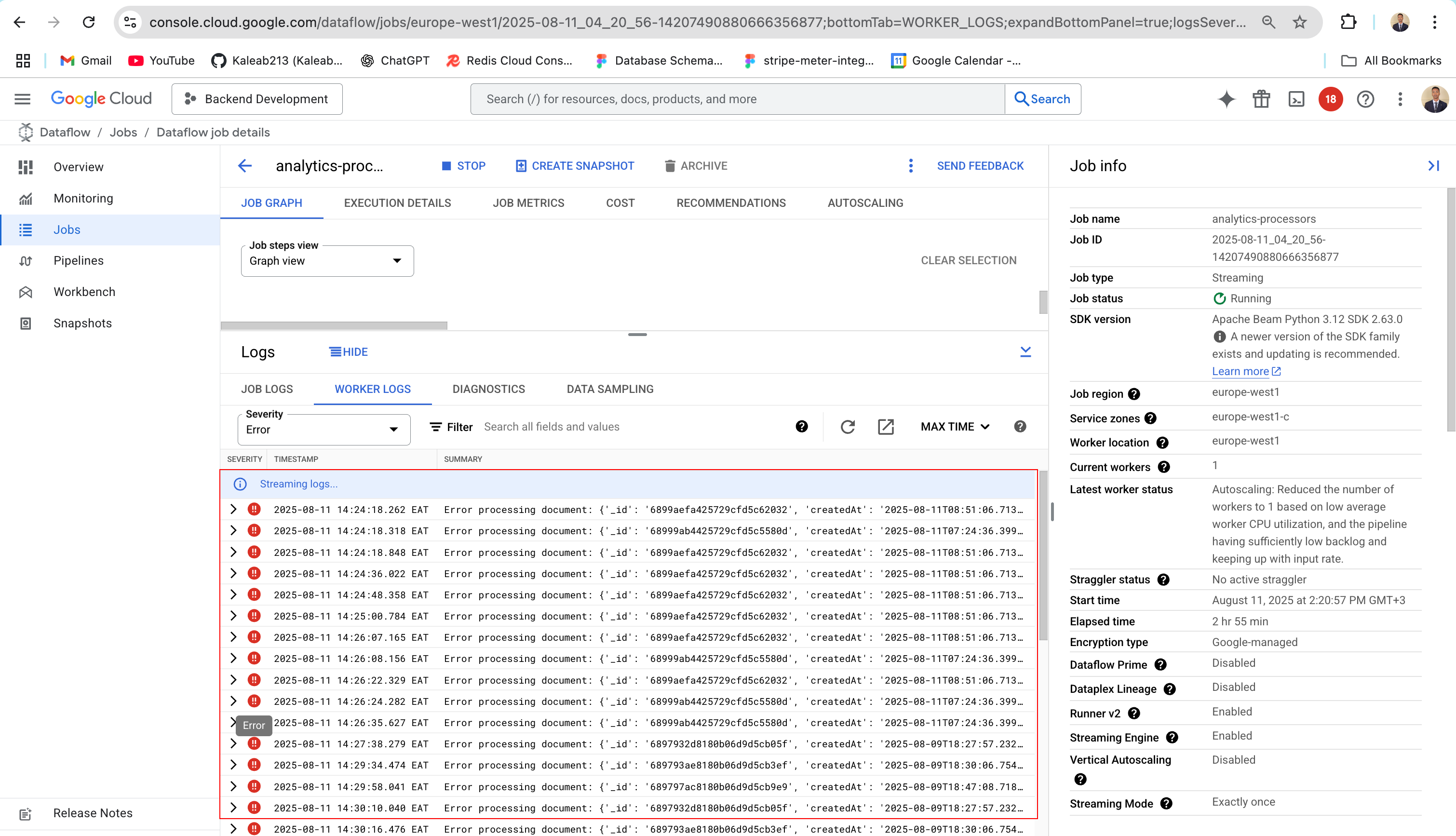Expand the 14:26:07.165 error log entry
The width and height of the screenshot is (1456, 836).
pyautogui.click(x=233, y=637)
